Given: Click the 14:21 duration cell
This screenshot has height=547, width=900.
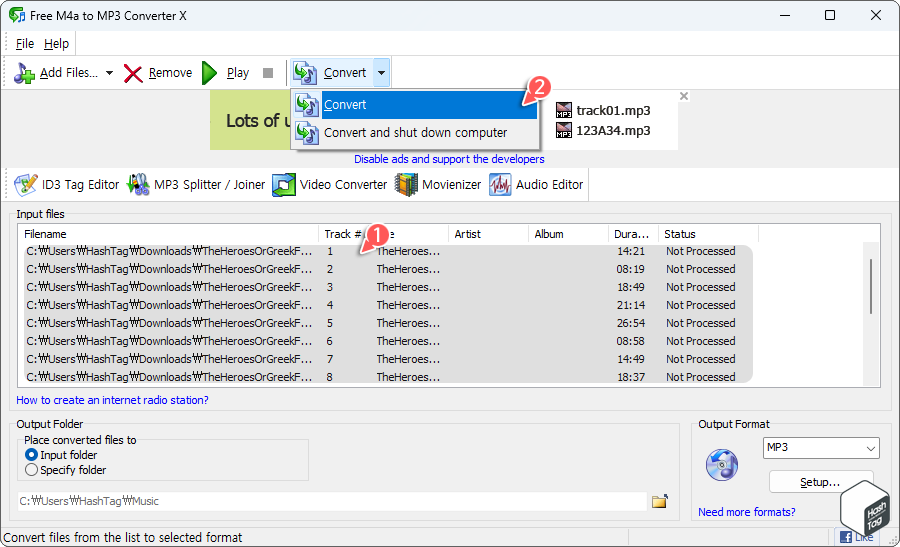Looking at the screenshot, I should click(631, 251).
